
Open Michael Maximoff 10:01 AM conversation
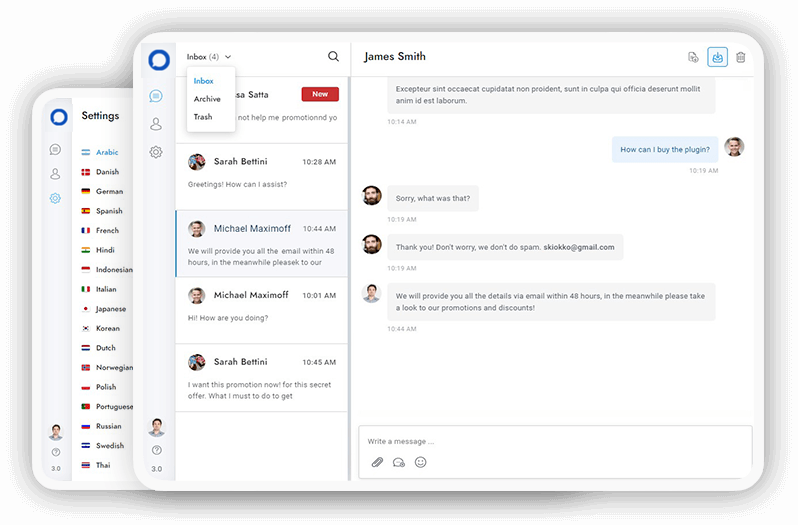click(x=262, y=310)
